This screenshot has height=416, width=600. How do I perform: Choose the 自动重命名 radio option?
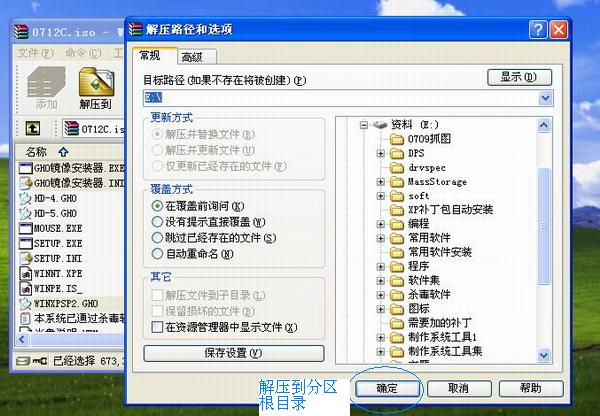157,254
